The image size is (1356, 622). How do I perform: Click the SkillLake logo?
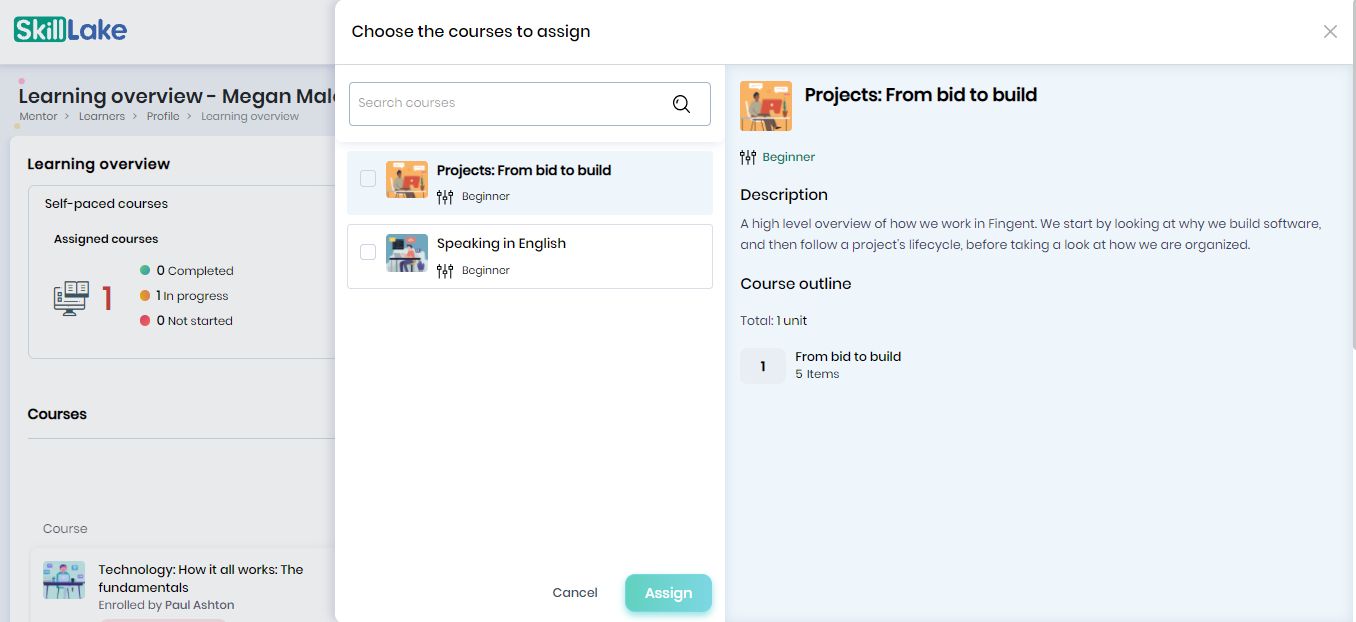(x=70, y=30)
